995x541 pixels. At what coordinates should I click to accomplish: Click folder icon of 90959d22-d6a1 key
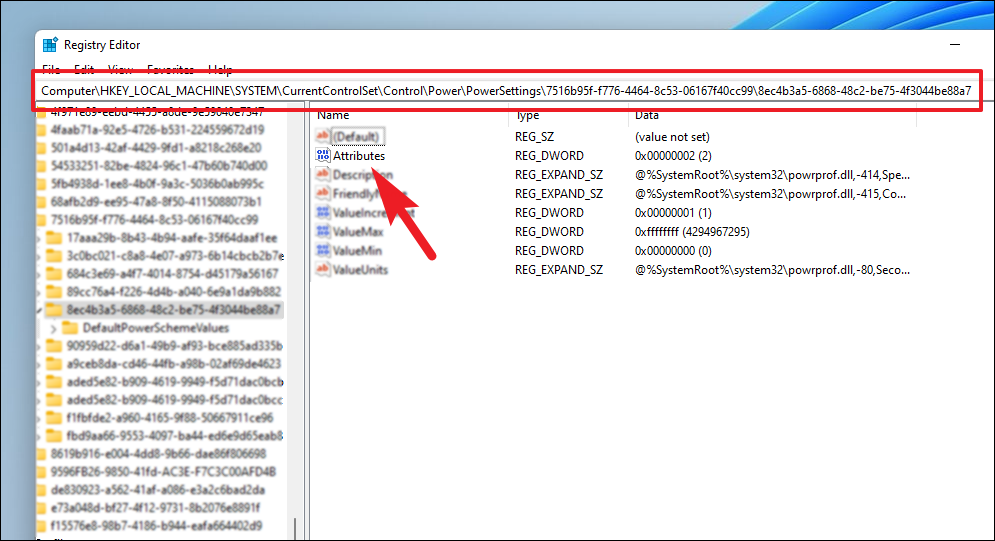[x=55, y=346]
